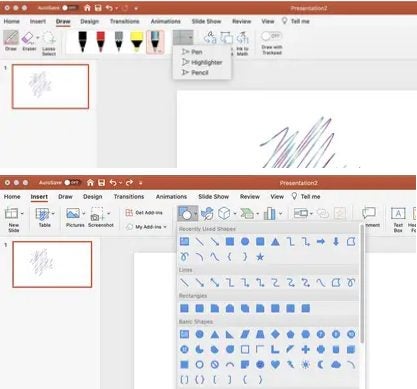Image resolution: width=417 pixels, height=389 pixels.
Task: Toggle AutoSave switch in upper window
Action: (x=70, y=8)
